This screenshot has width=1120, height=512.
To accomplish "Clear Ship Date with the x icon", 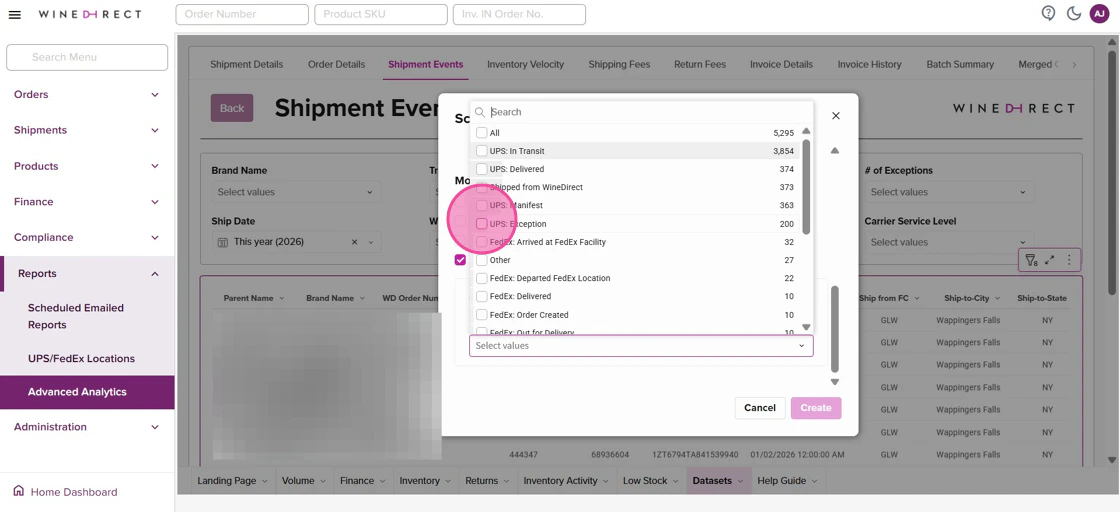I will [x=354, y=242].
